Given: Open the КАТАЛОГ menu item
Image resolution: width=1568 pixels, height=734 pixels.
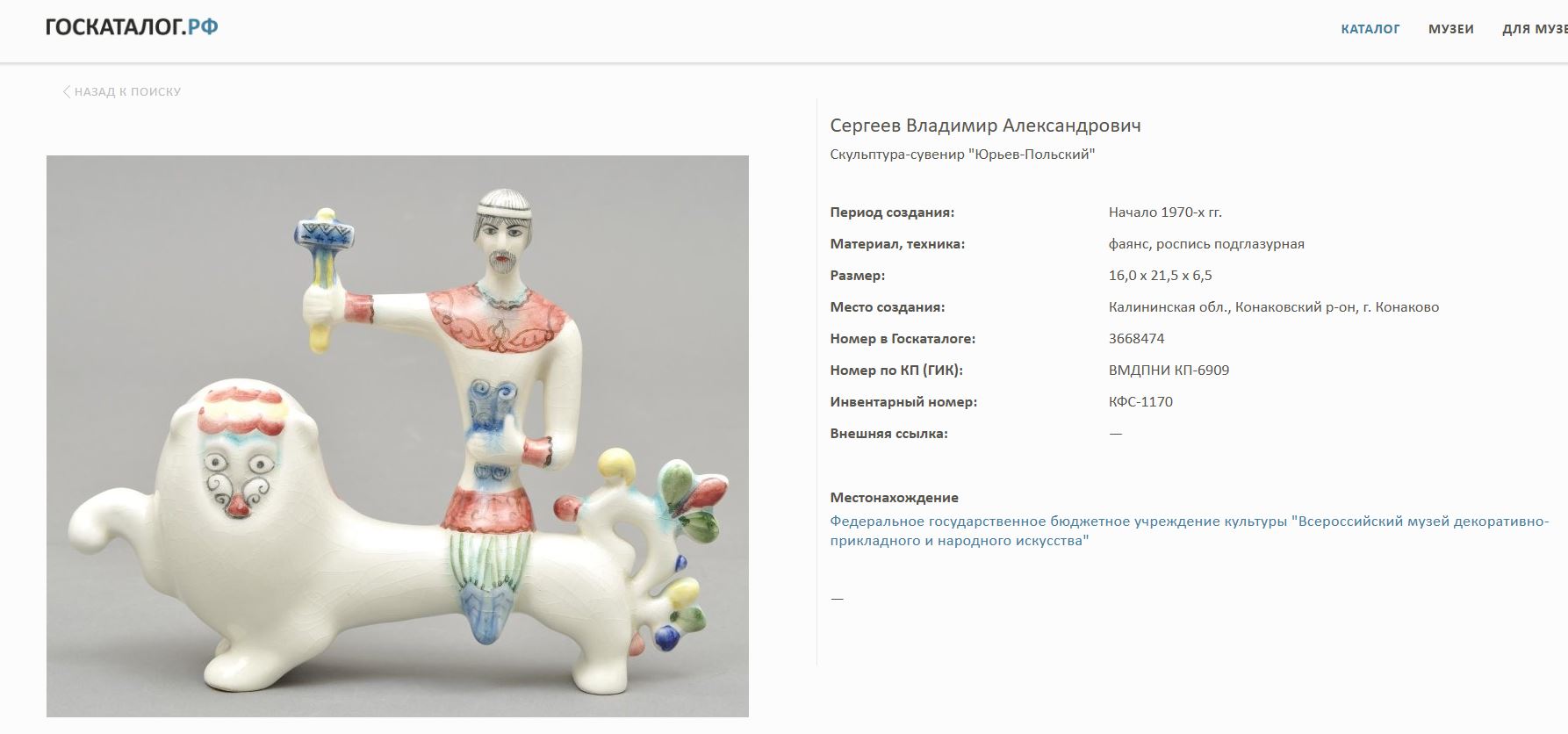Looking at the screenshot, I should pyautogui.click(x=1370, y=29).
